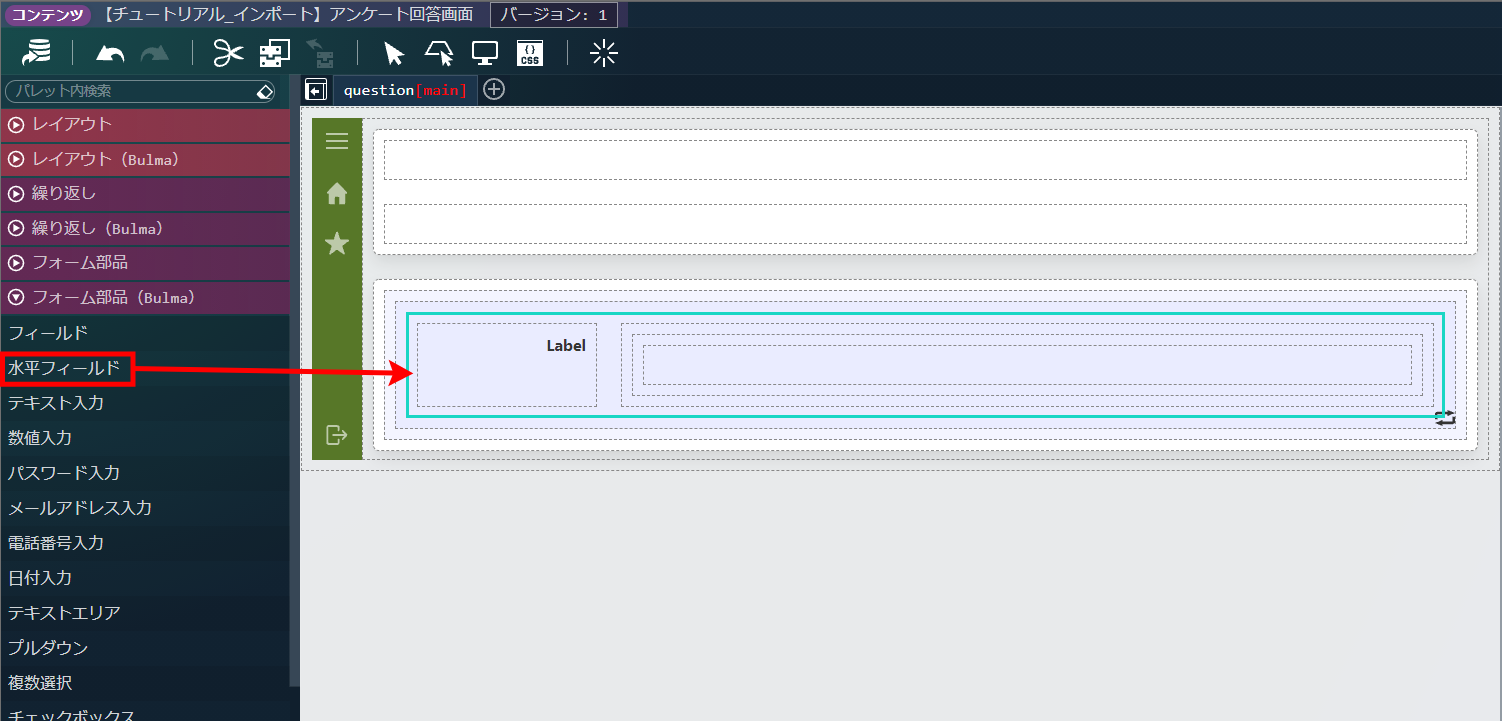Collapse the palette with the left-arrow panel icon
The width and height of the screenshot is (1502, 721).
pos(316,90)
